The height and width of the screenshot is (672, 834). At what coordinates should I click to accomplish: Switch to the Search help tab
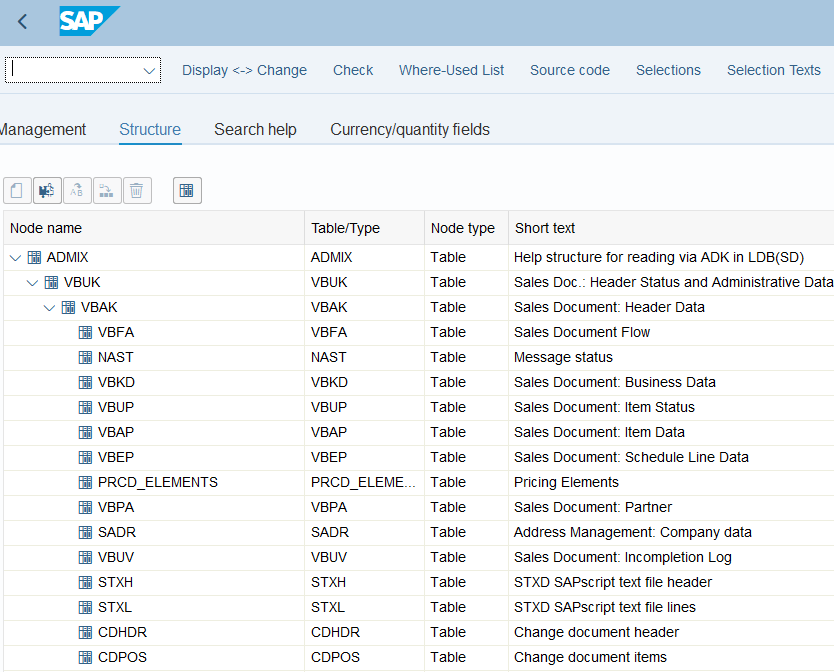255,129
